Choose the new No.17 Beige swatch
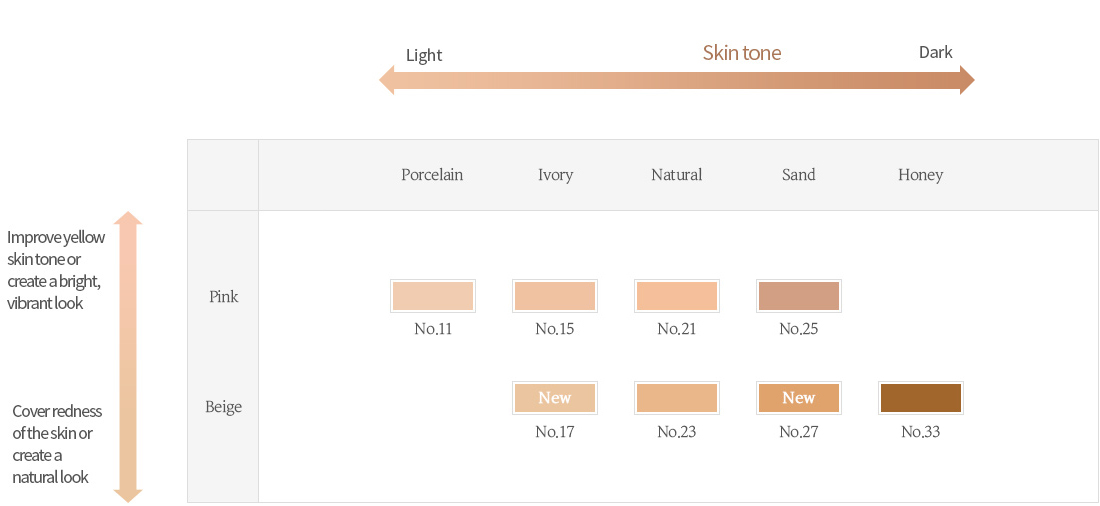The image size is (1100, 506). pyautogui.click(x=555, y=398)
